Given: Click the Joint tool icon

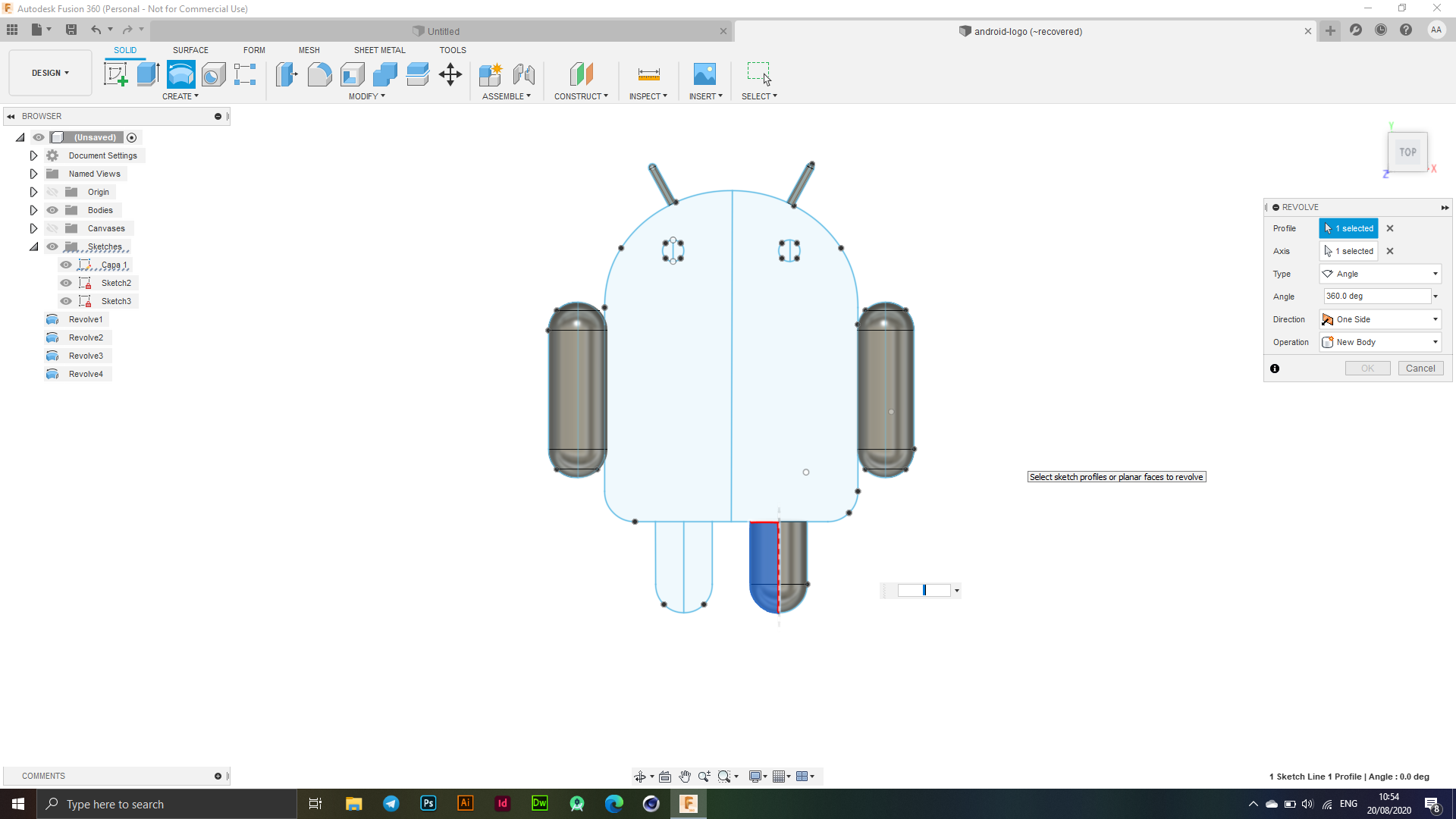Looking at the screenshot, I should click(x=523, y=74).
